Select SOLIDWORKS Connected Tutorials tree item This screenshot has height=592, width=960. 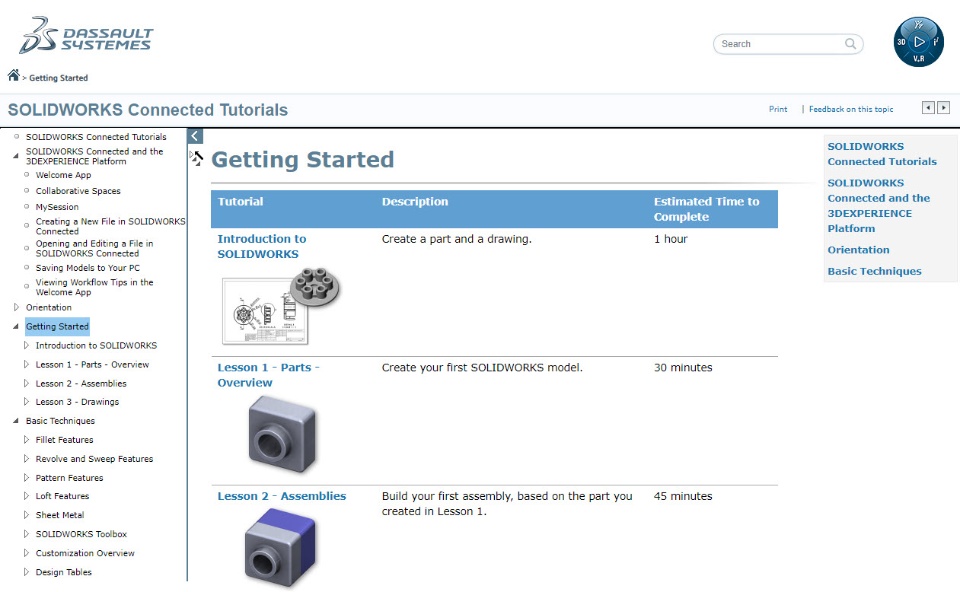(x=96, y=137)
